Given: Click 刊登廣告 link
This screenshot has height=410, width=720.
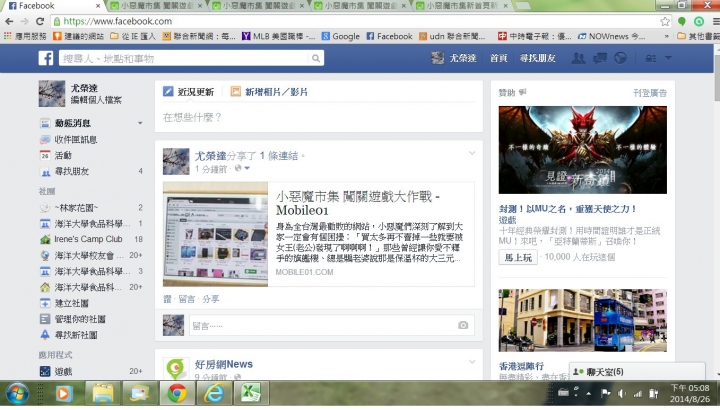Looking at the screenshot, I should pos(650,93).
